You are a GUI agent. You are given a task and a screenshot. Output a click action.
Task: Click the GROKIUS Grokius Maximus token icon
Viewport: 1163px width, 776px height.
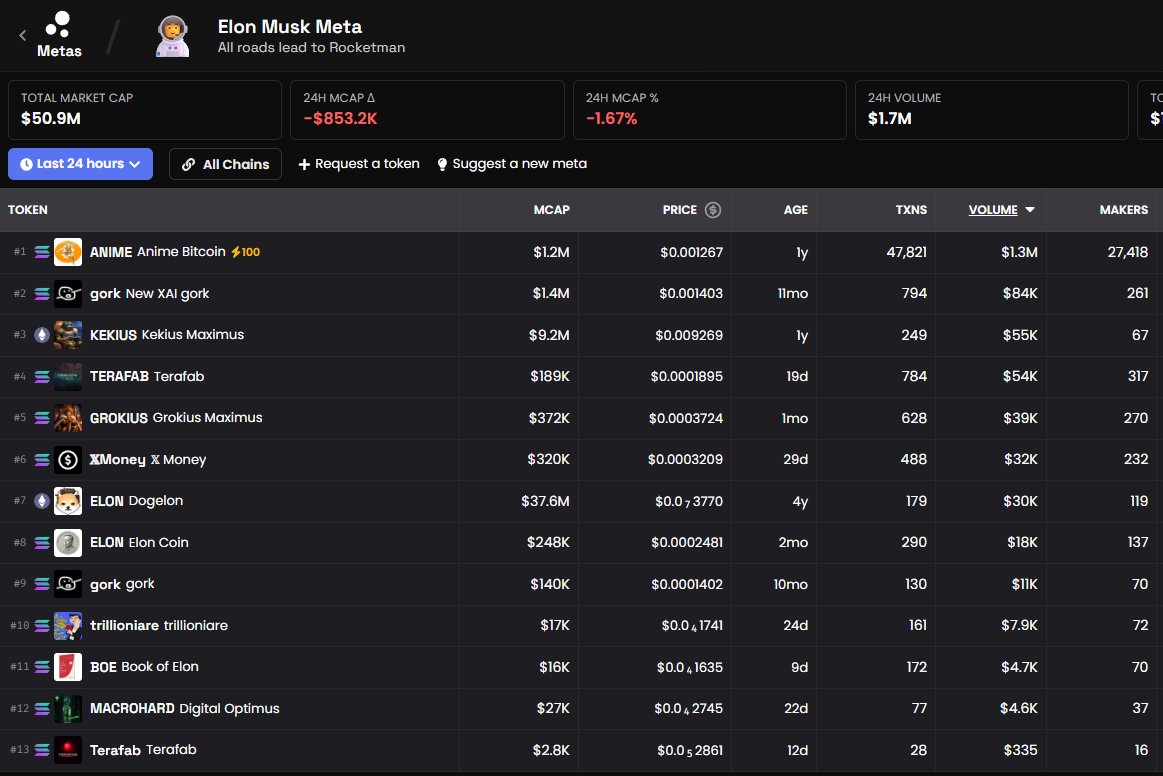click(x=67, y=418)
